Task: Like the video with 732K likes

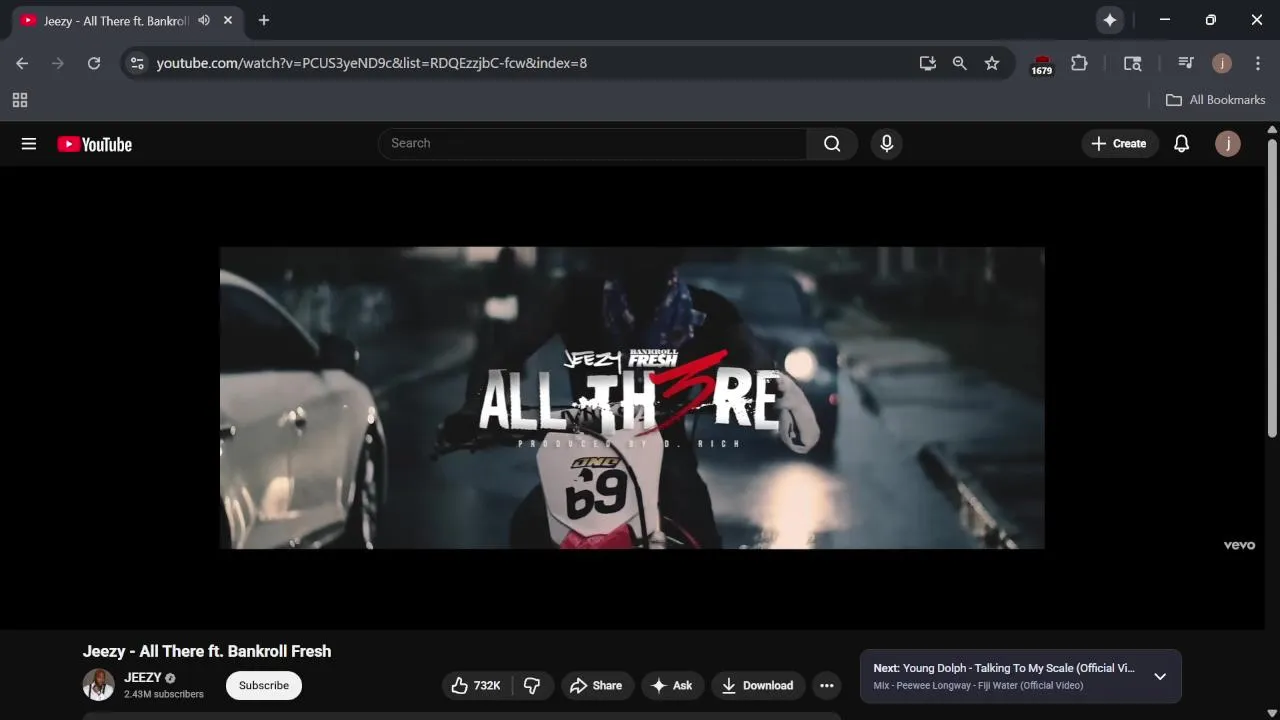Action: coord(476,685)
